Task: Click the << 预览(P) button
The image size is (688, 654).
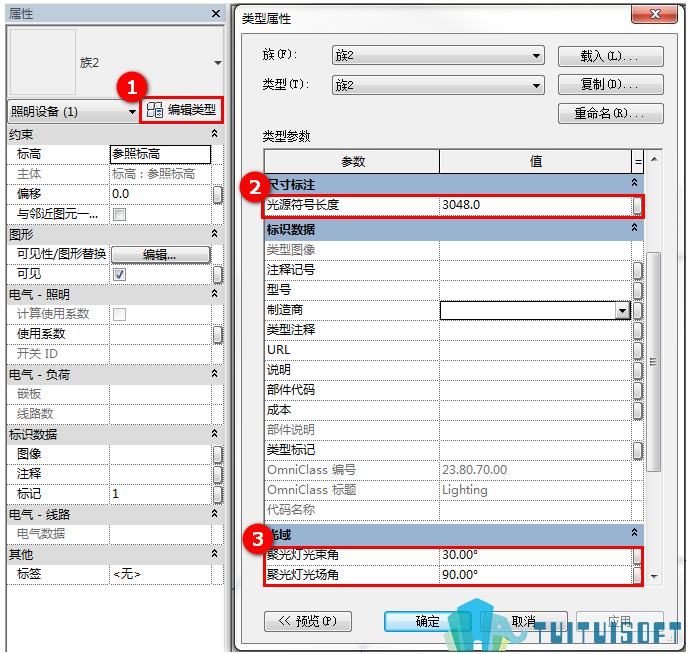Action: [308, 621]
